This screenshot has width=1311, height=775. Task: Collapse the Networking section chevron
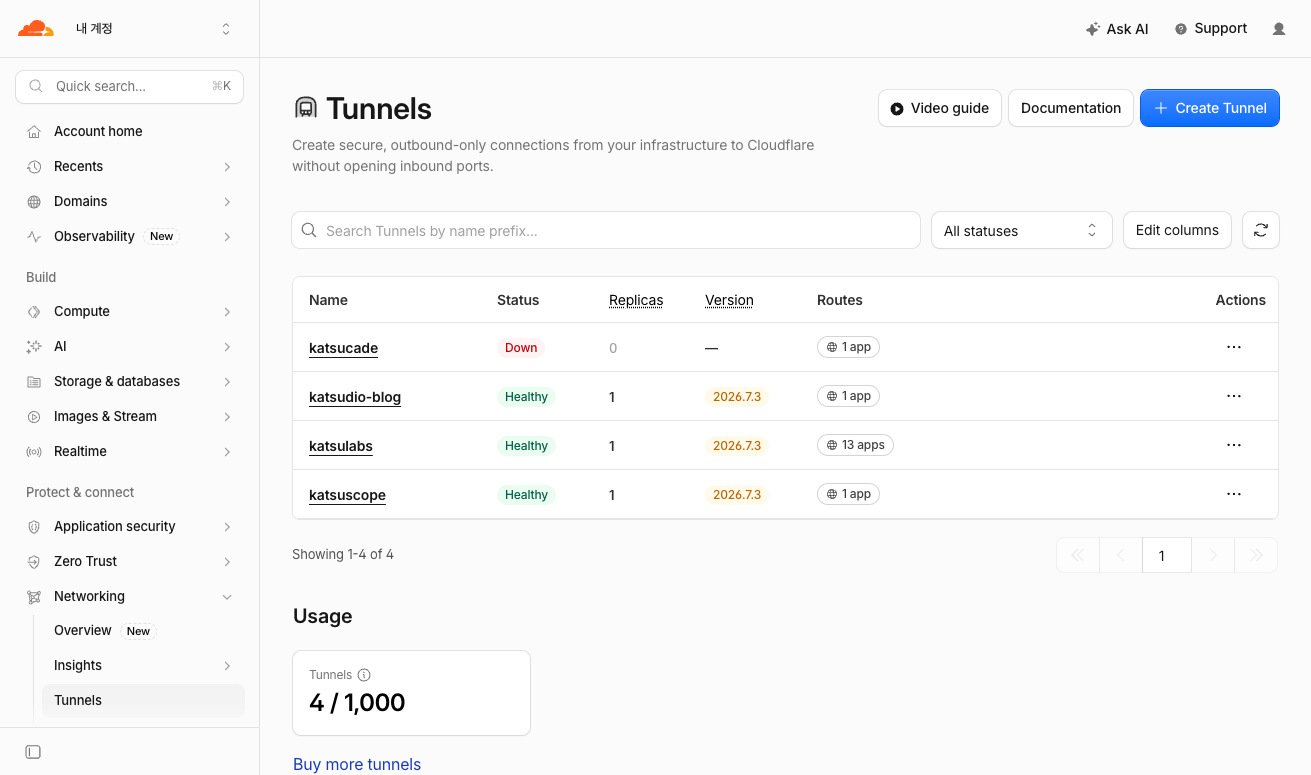click(227, 597)
